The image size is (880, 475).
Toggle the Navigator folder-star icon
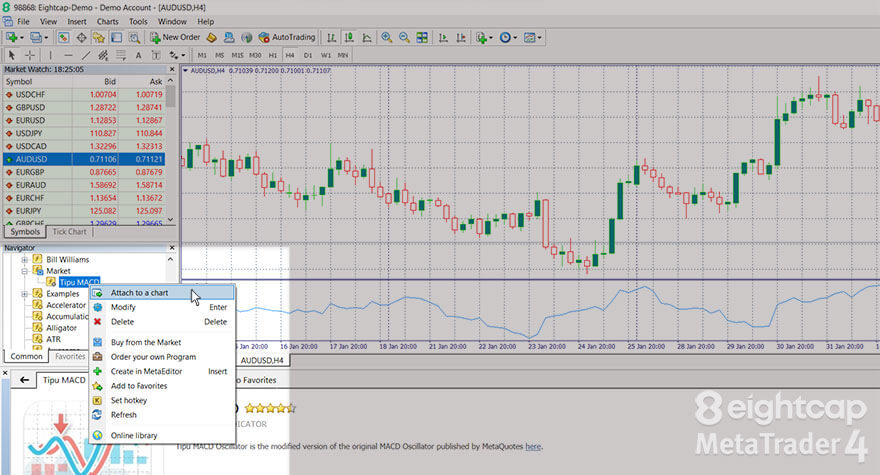(99, 38)
